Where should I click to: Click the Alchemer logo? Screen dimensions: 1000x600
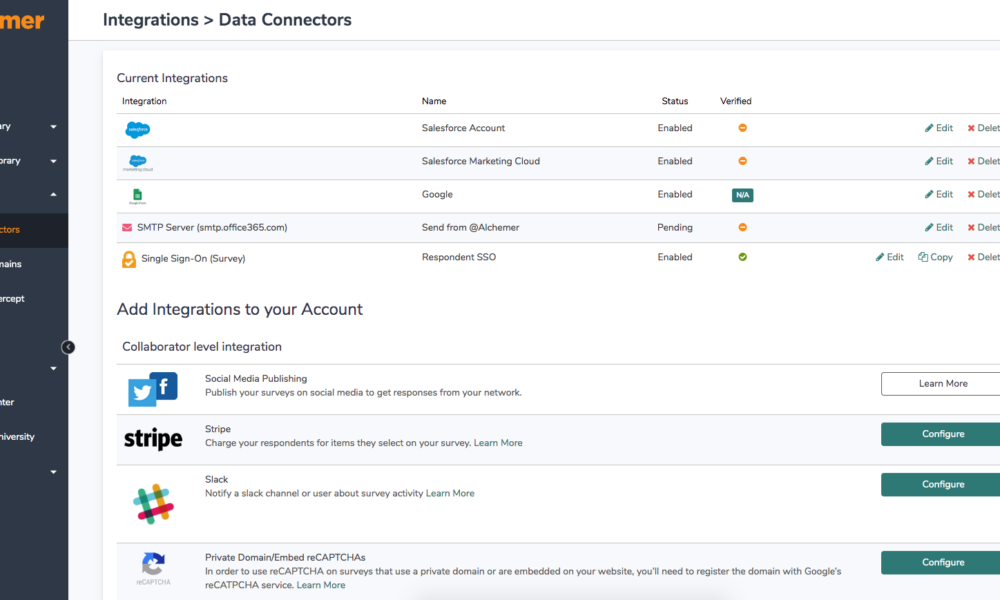[x=22, y=21]
